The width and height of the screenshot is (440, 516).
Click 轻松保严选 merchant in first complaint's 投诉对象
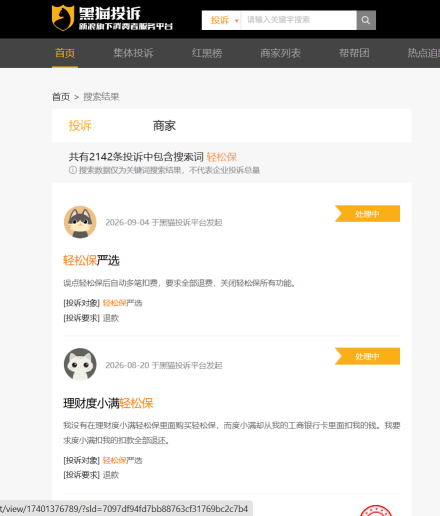[x=122, y=303]
